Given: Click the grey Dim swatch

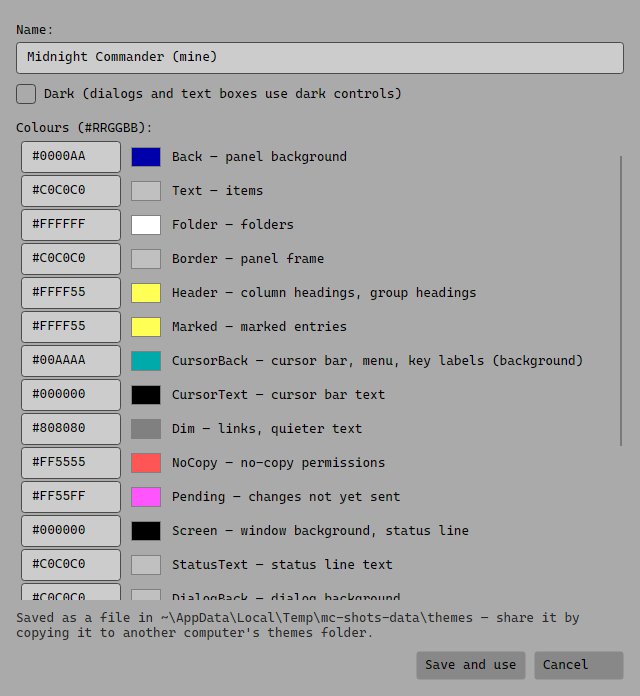Looking at the screenshot, I should (x=146, y=429).
